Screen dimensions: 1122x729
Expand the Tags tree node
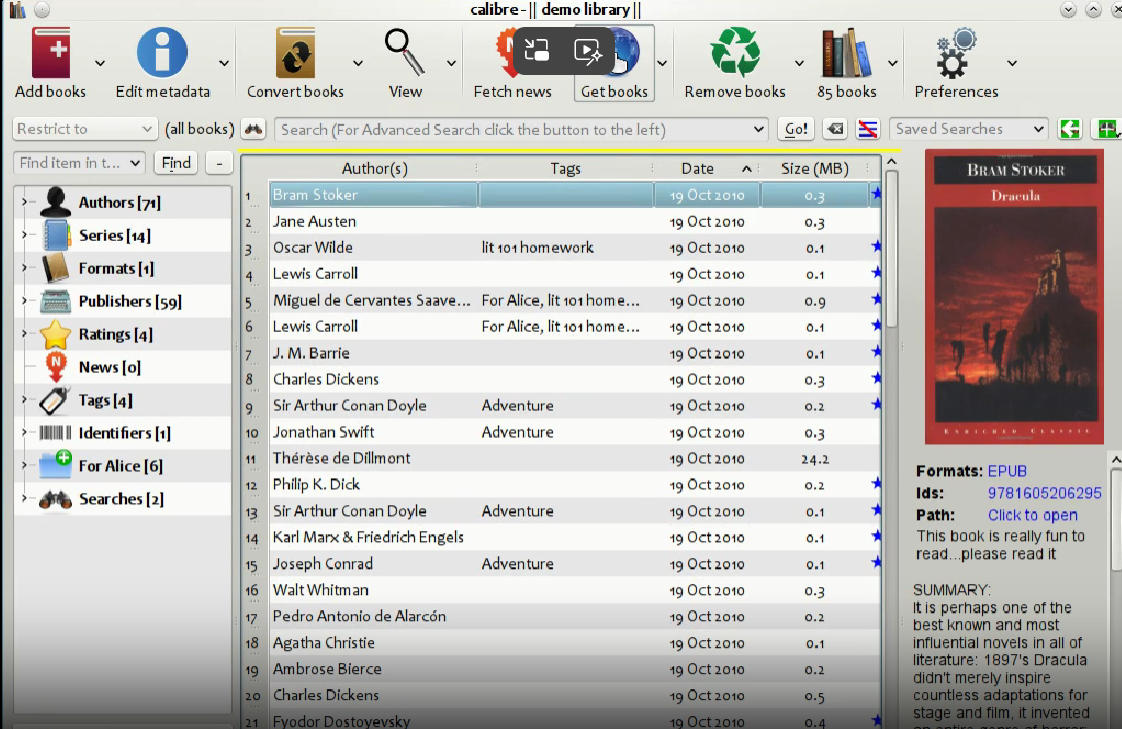point(24,400)
